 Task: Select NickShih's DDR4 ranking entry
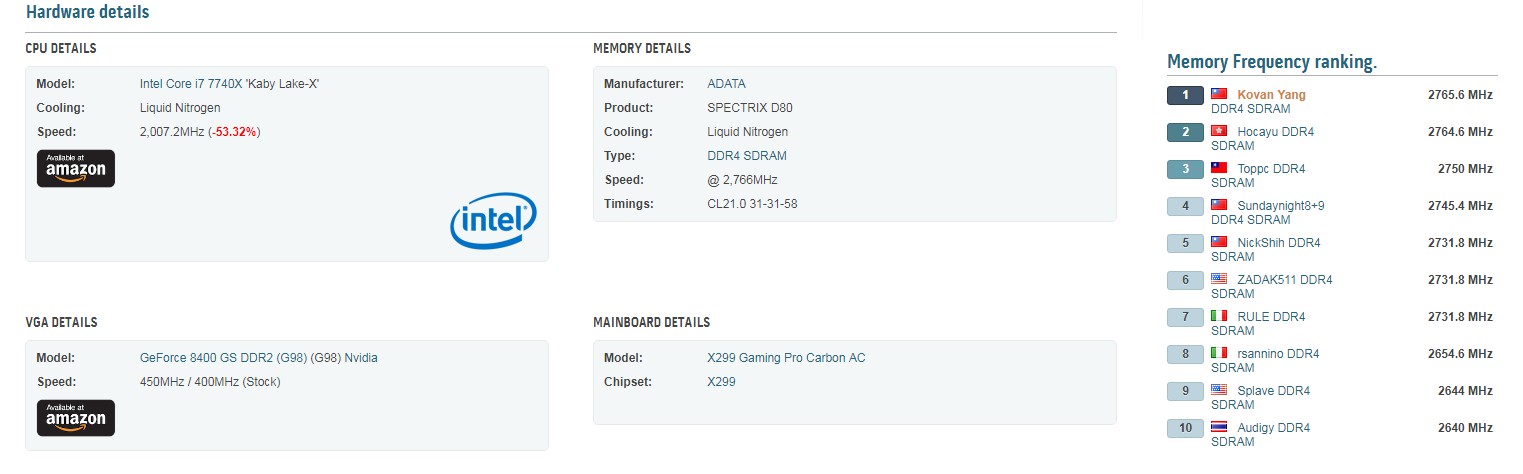1278,243
